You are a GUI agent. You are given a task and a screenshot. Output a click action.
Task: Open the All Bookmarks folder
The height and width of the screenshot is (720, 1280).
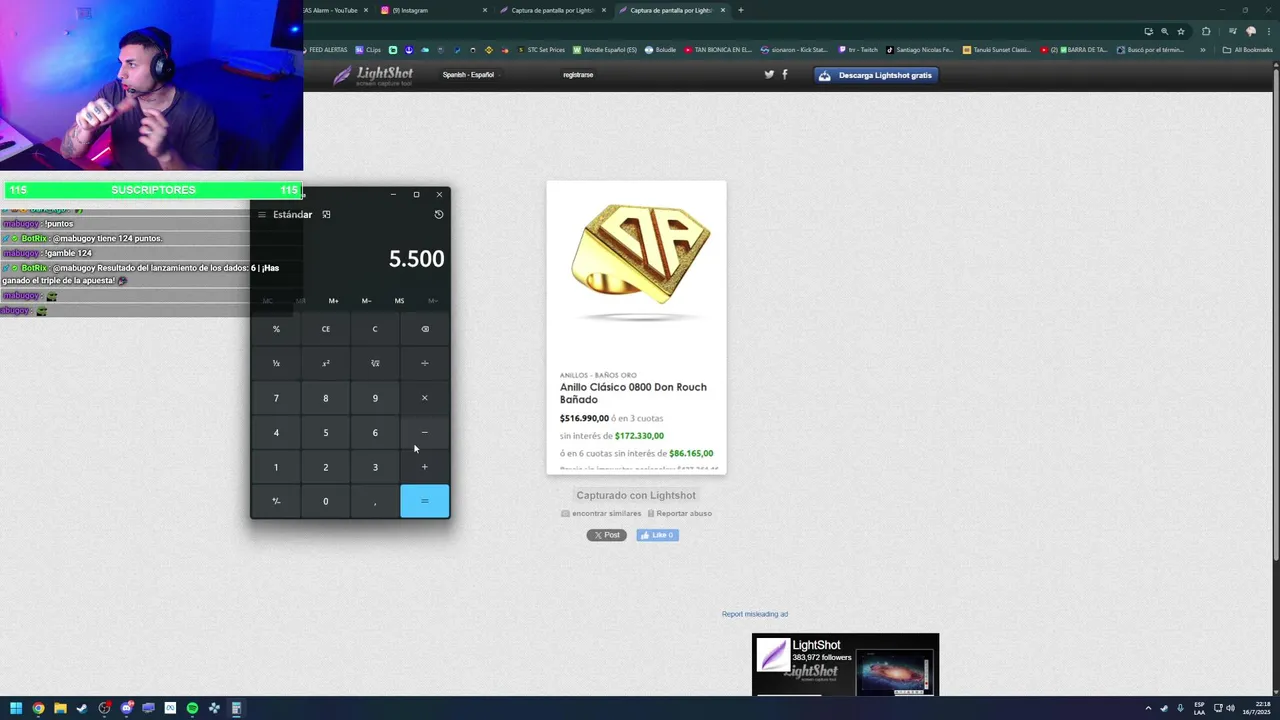tap(1248, 50)
